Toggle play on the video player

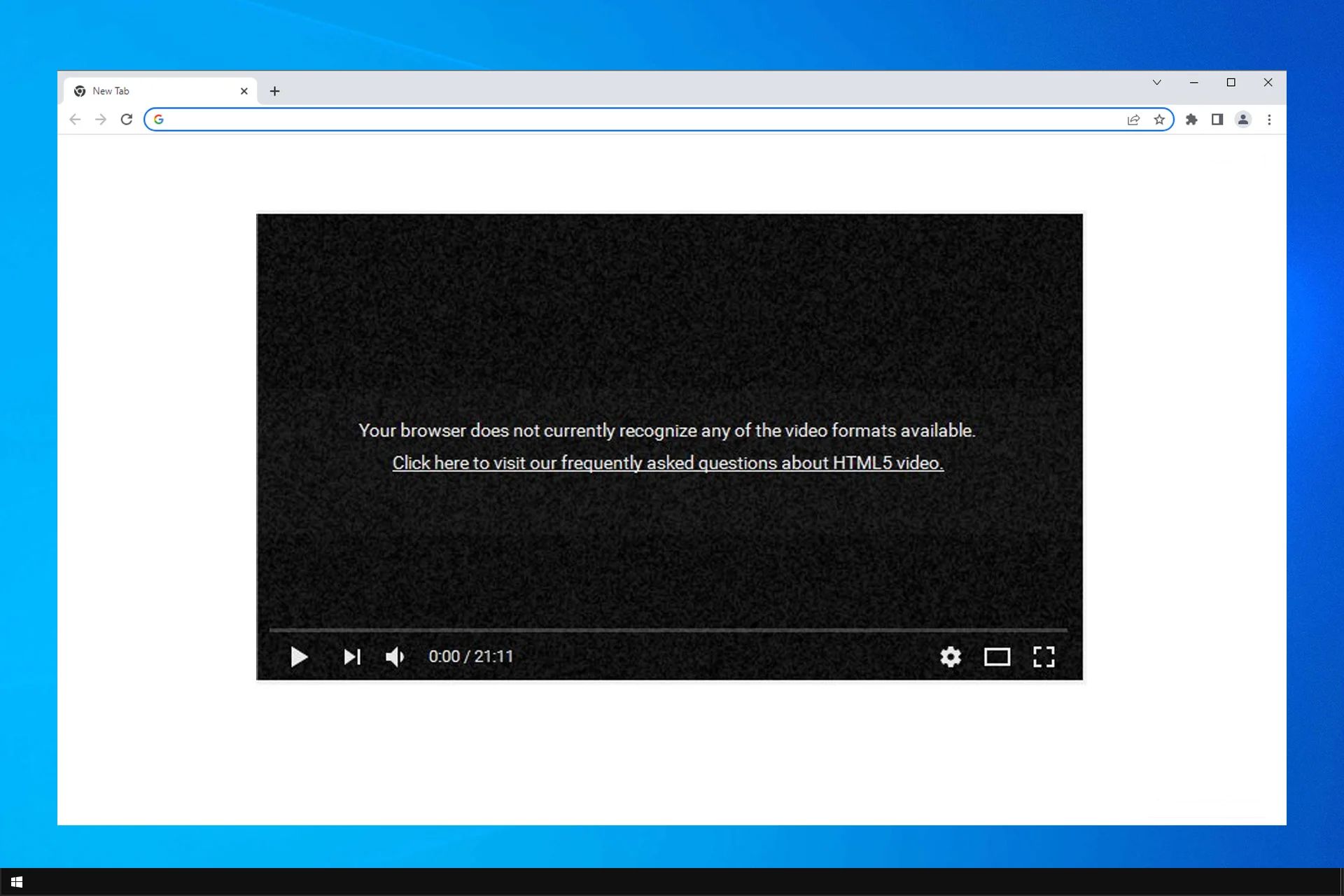[x=299, y=657]
